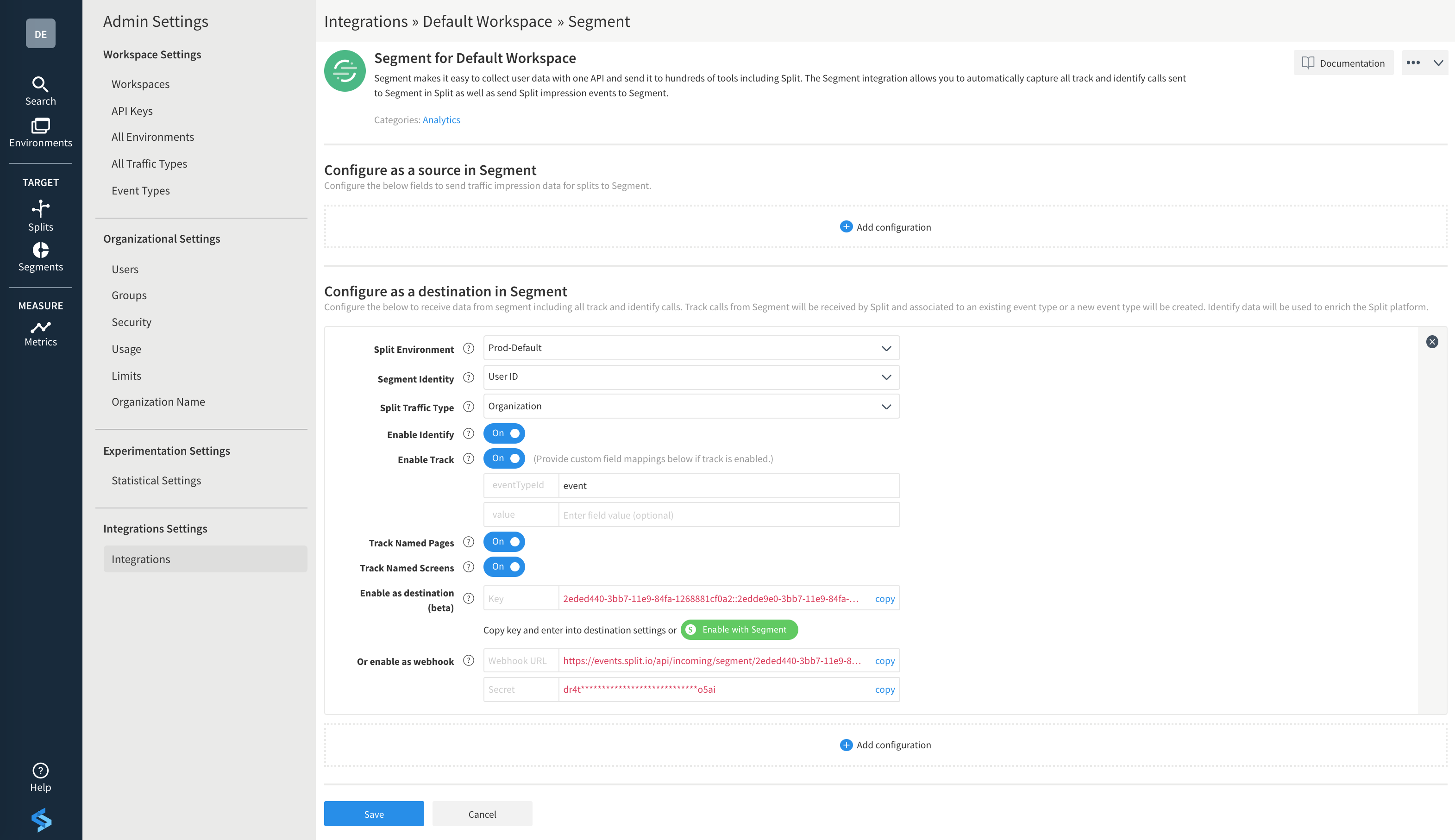Click the DE account avatar
1455x840 pixels.
coord(40,33)
